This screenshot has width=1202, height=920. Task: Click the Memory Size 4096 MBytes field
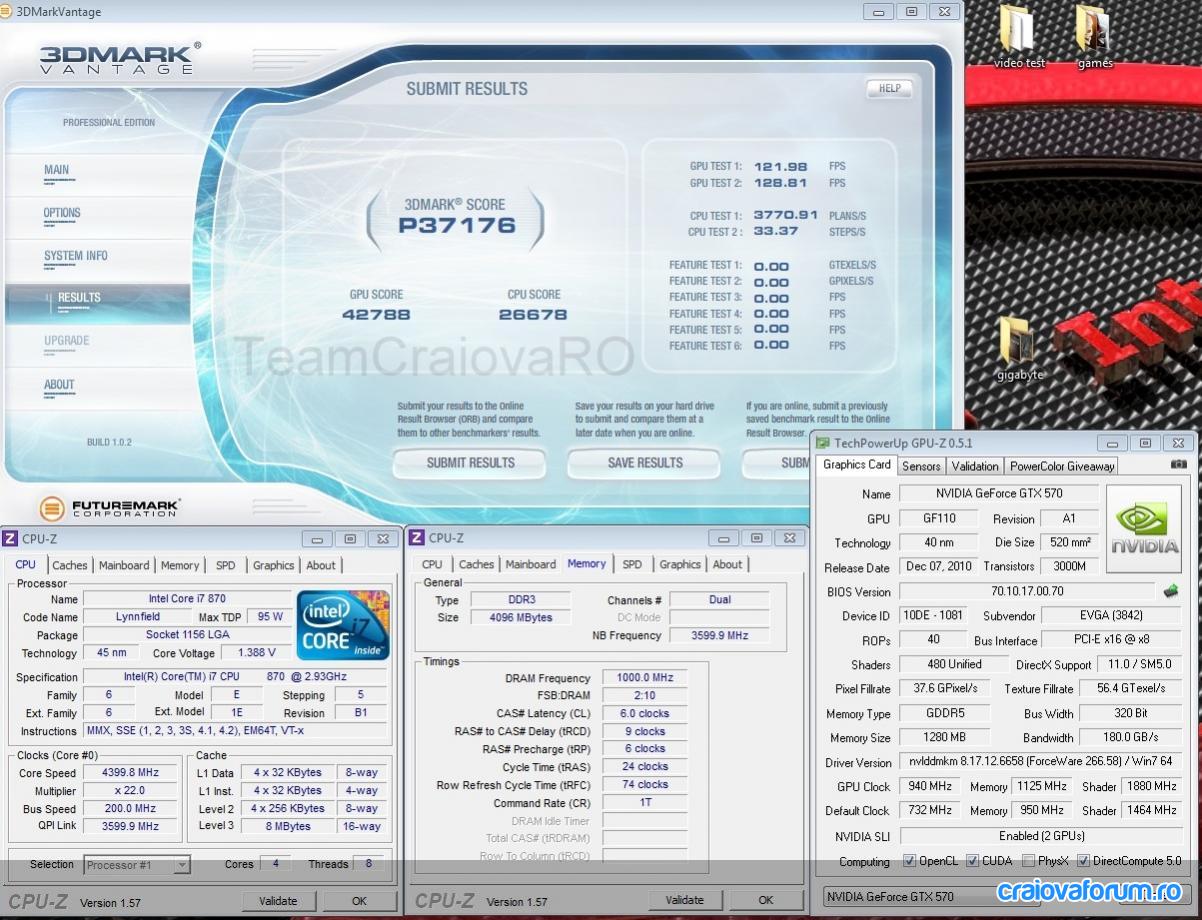519,618
